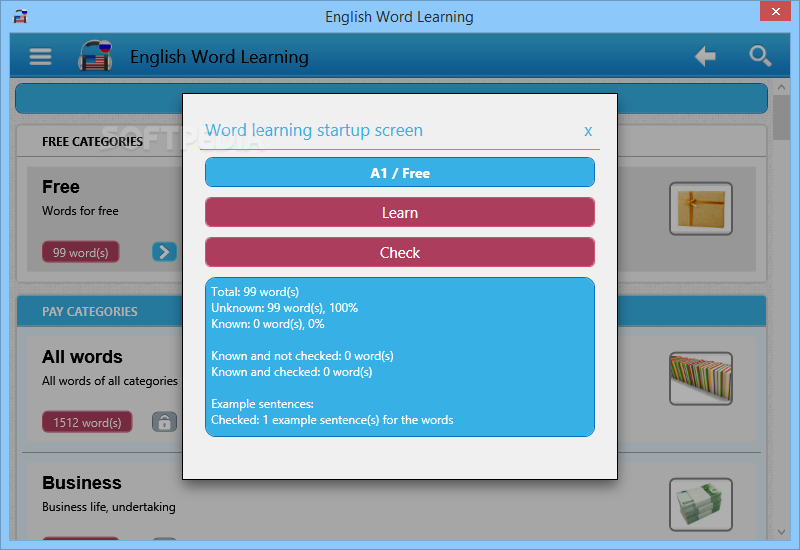Click scrollbar up arrow

pos(781,87)
